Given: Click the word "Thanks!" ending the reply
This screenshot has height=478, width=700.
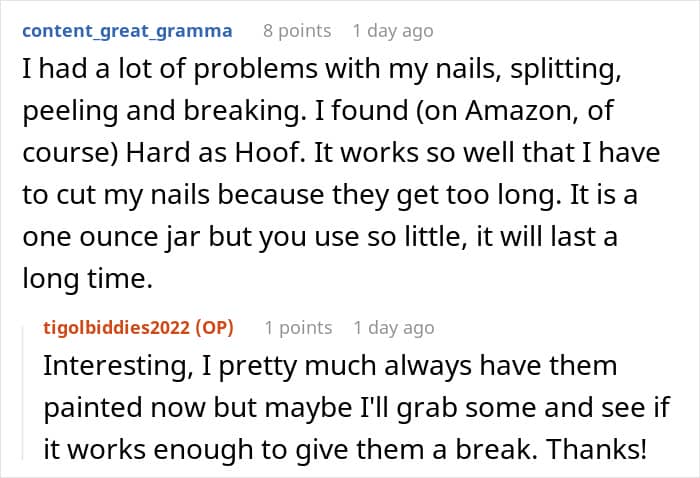Looking at the screenshot, I should (596, 449).
